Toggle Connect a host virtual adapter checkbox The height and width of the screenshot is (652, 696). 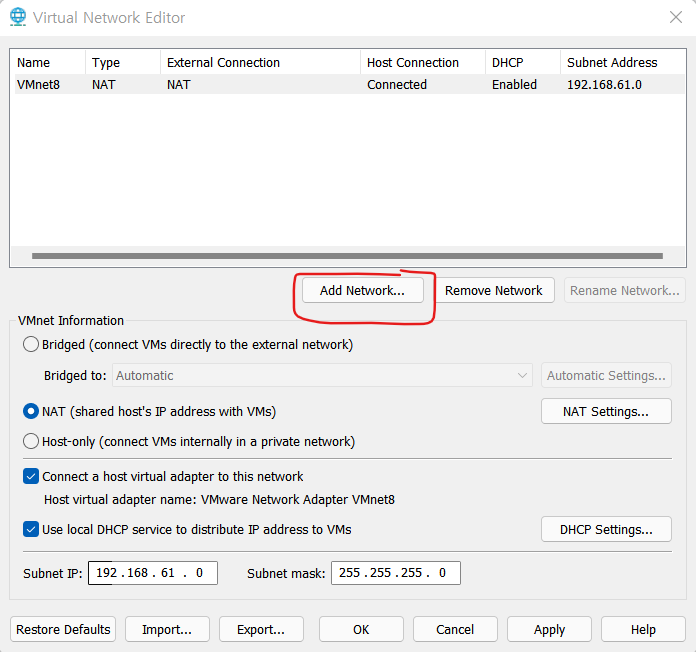31,477
